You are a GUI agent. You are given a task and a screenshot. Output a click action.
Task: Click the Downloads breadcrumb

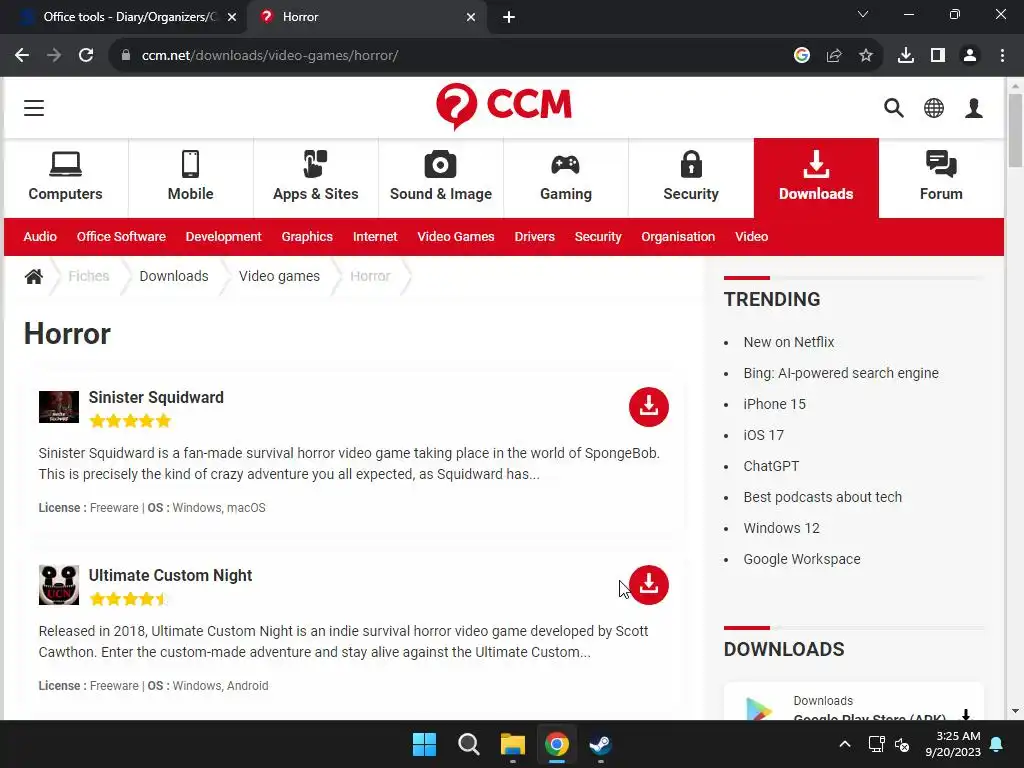(174, 276)
